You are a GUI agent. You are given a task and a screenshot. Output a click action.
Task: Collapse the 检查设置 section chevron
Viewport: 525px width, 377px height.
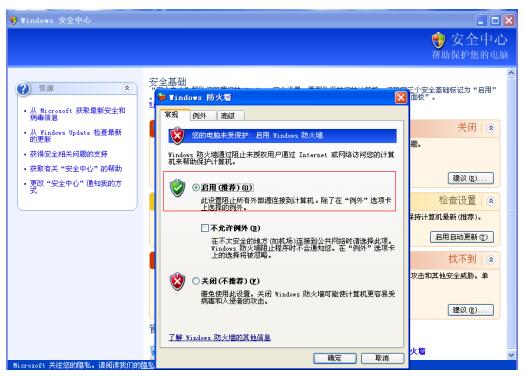click(491, 201)
